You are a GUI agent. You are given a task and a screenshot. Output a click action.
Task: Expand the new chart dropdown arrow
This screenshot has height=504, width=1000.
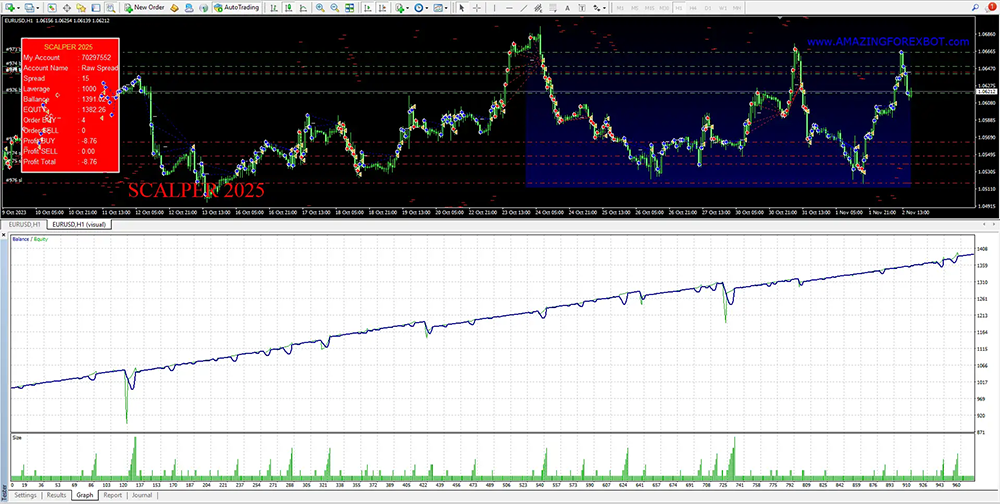click(18, 8)
